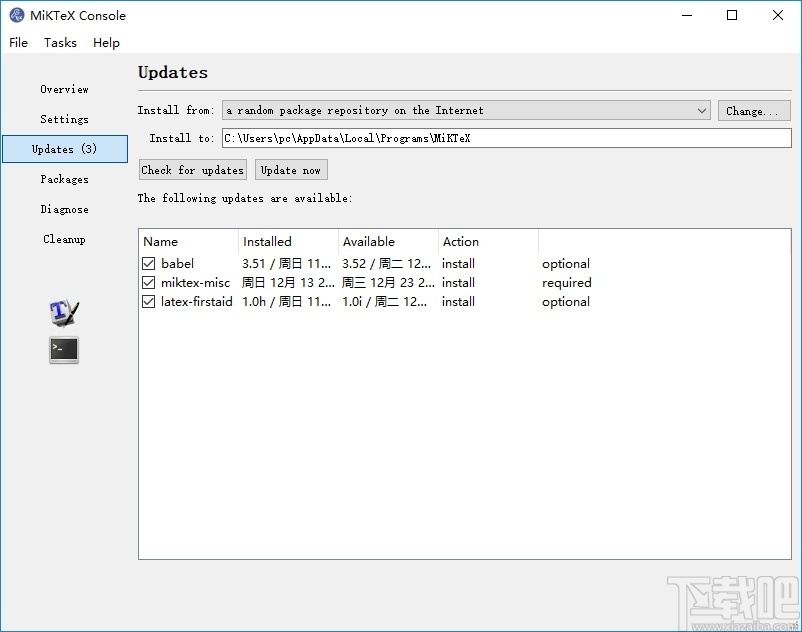The height and width of the screenshot is (632, 802).
Task: Sort updates by Name column header
Action: click(x=188, y=242)
